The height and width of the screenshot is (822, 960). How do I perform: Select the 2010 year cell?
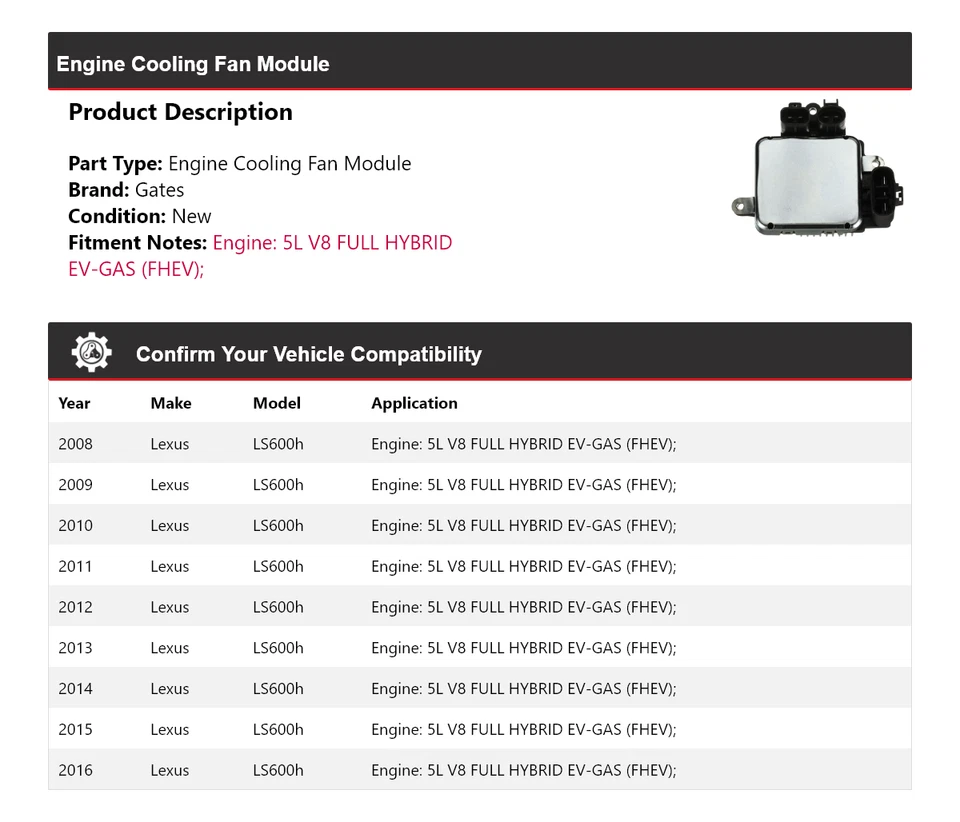pyautogui.click(x=75, y=526)
